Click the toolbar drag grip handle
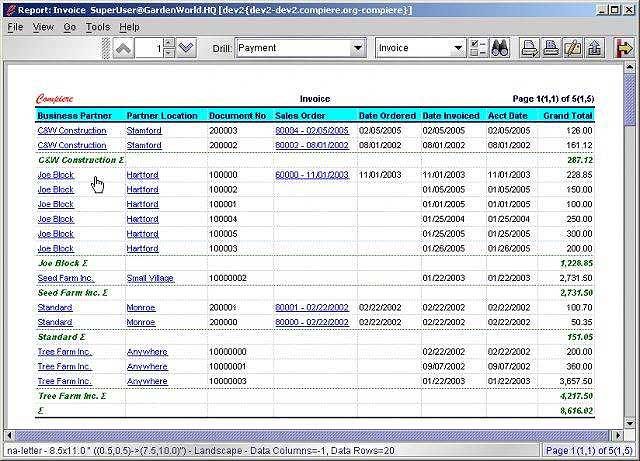This screenshot has width=640, height=461. tap(106, 49)
